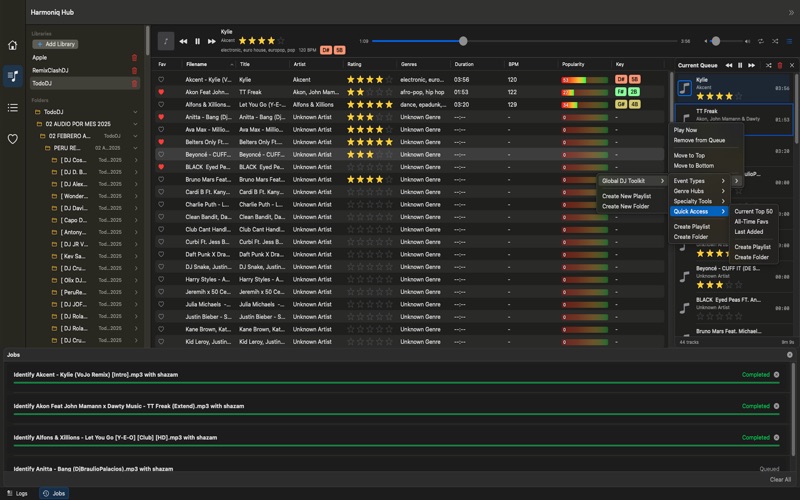This screenshot has height=500, width=800.
Task: Unfavorite the Belters Only track
Action: 161,142
